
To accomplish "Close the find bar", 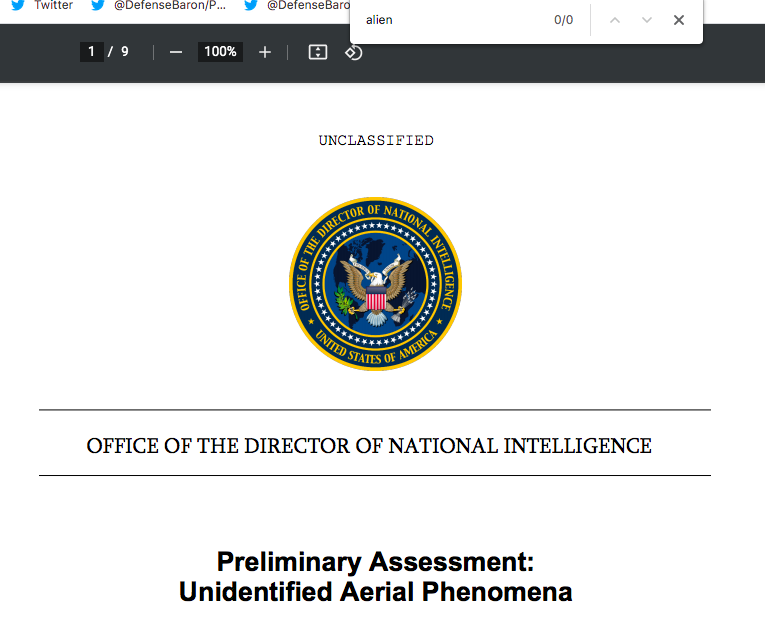I will coord(679,20).
